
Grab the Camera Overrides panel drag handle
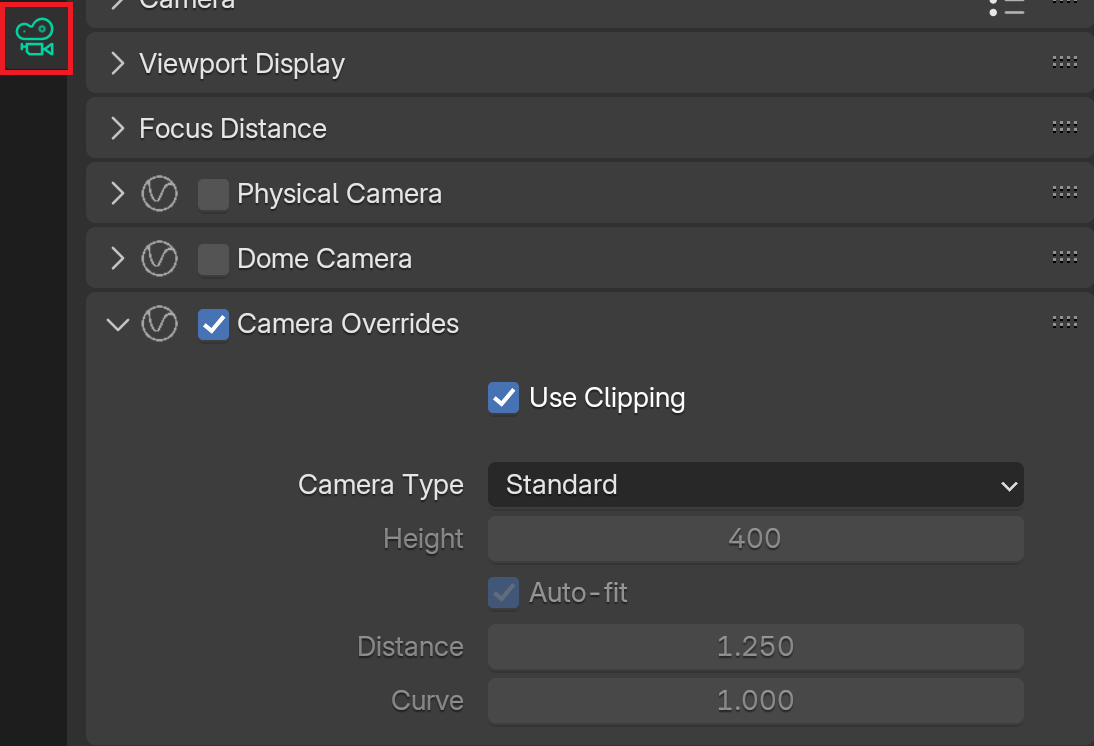pyautogui.click(x=1065, y=322)
